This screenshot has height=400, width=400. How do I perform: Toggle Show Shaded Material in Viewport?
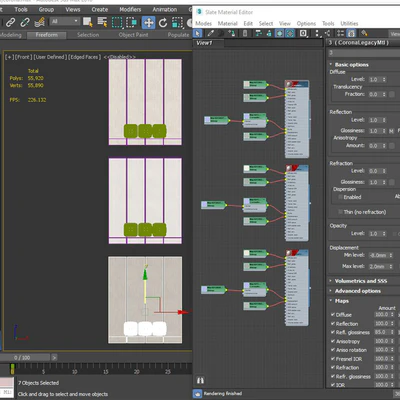(x=279, y=33)
